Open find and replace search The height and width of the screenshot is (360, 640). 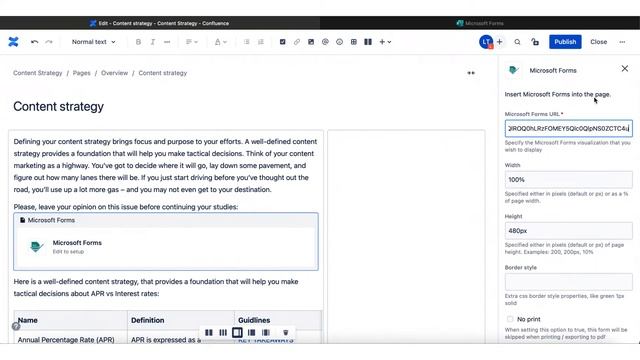point(517,42)
